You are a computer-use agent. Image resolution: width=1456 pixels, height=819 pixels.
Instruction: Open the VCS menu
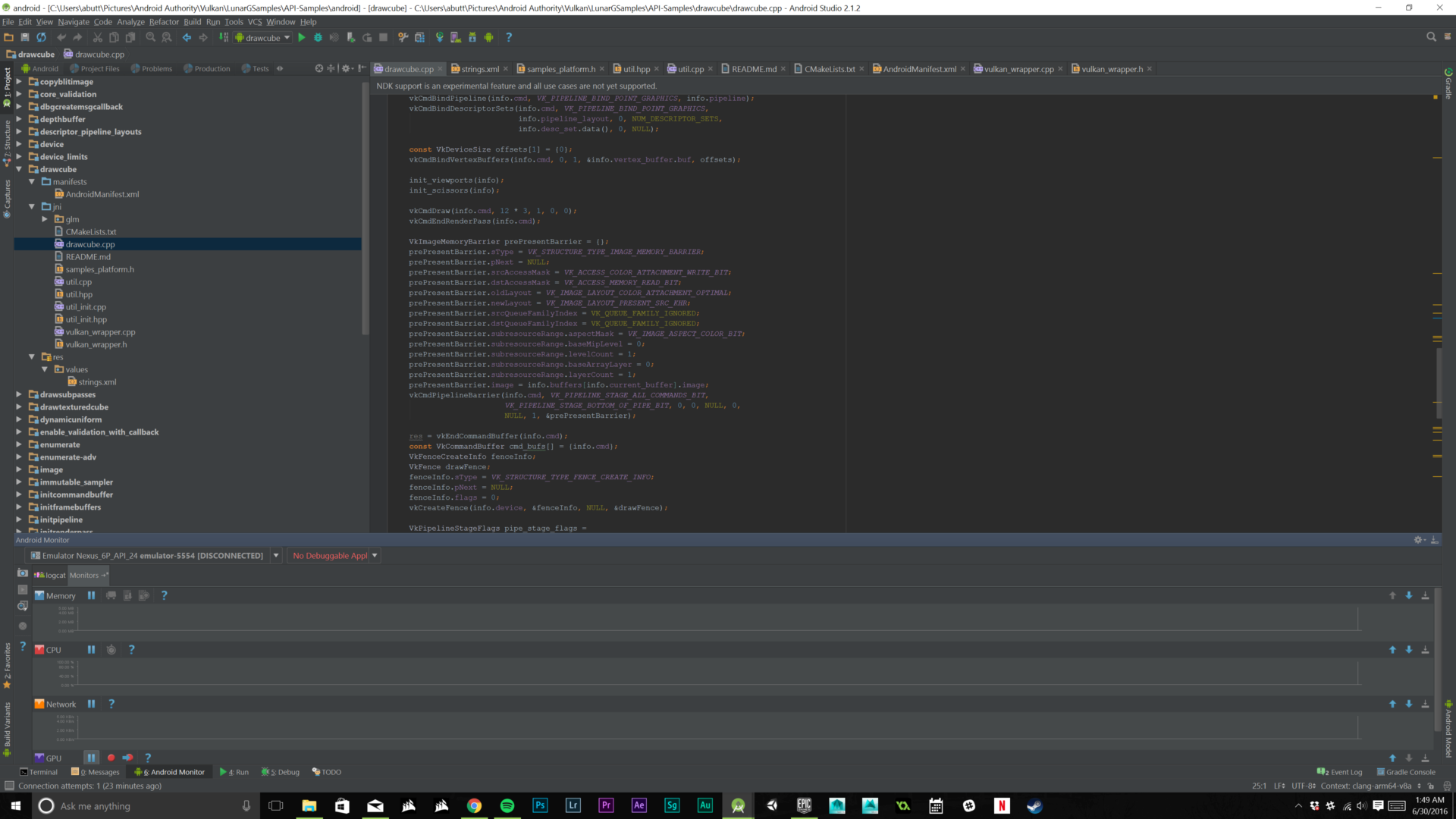(x=254, y=22)
